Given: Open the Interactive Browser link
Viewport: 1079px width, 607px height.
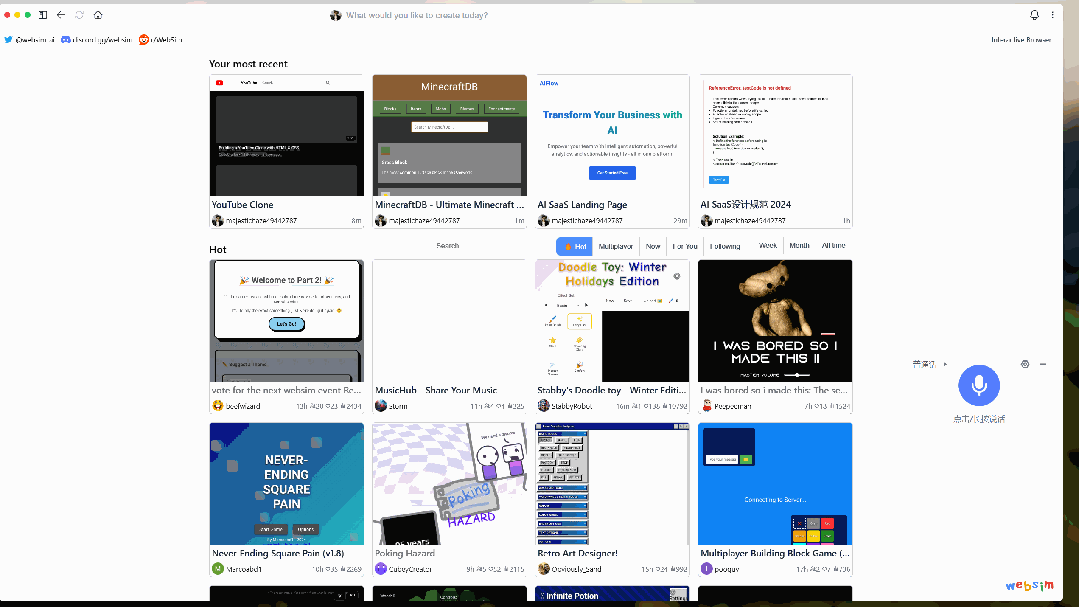Looking at the screenshot, I should (x=1020, y=40).
